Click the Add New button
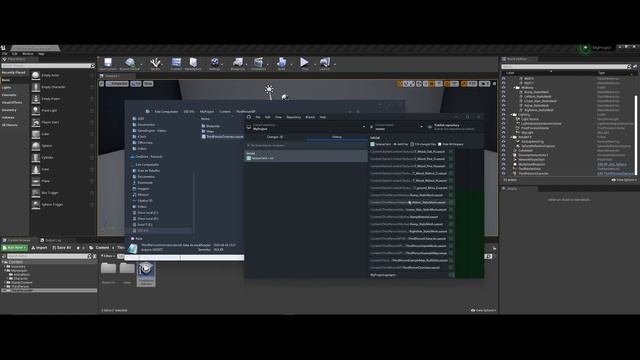The height and width of the screenshot is (360, 640). point(14,248)
